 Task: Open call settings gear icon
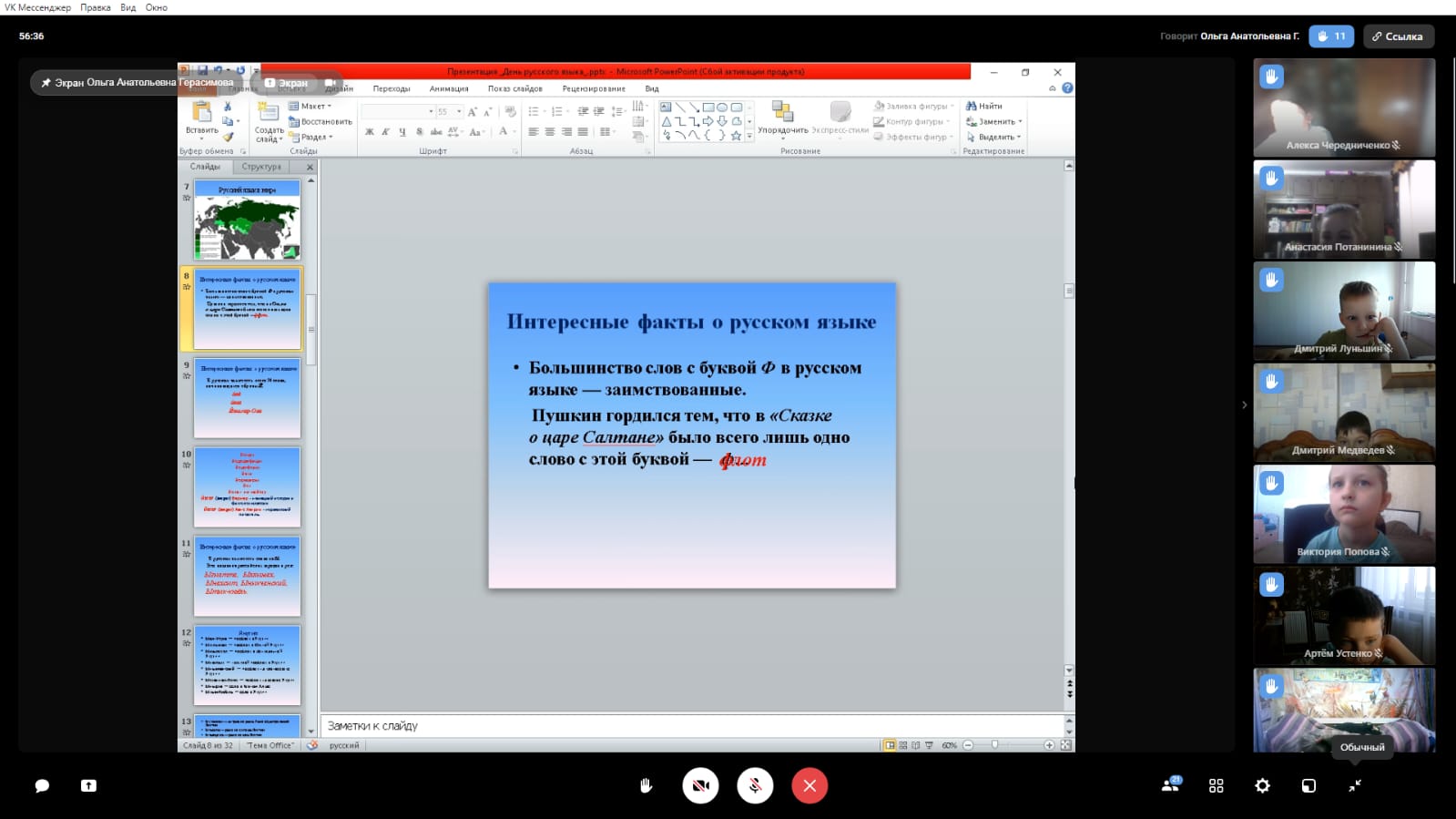pos(1262,785)
